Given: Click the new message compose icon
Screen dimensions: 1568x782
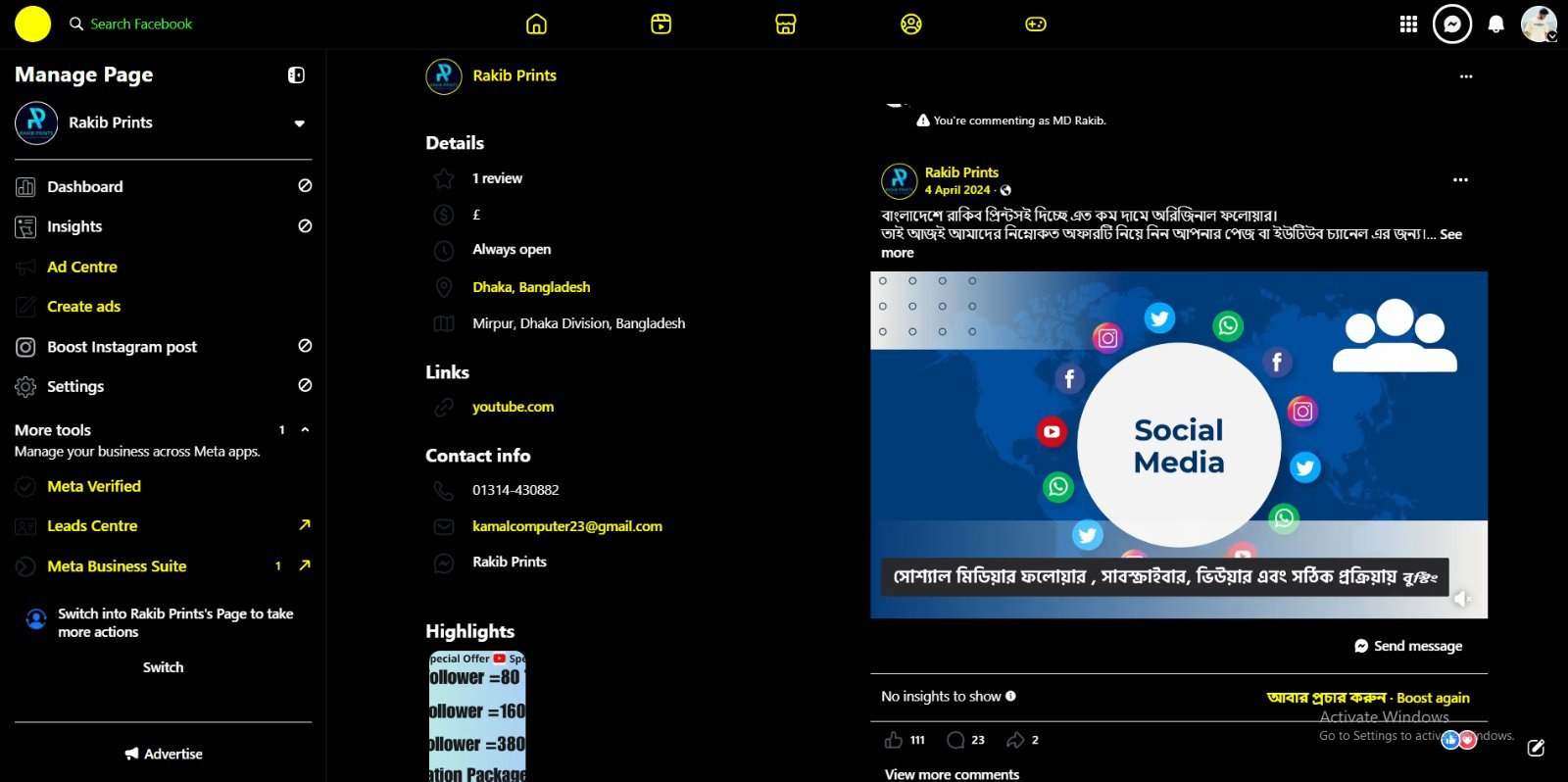Looking at the screenshot, I should point(1536,749).
